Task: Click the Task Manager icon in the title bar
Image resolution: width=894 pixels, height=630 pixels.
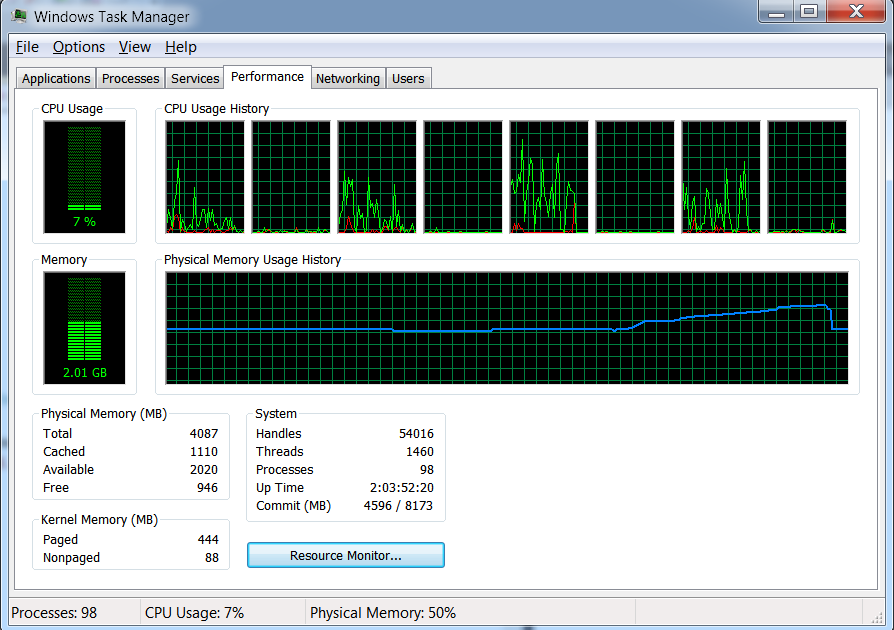Action: (x=19, y=16)
